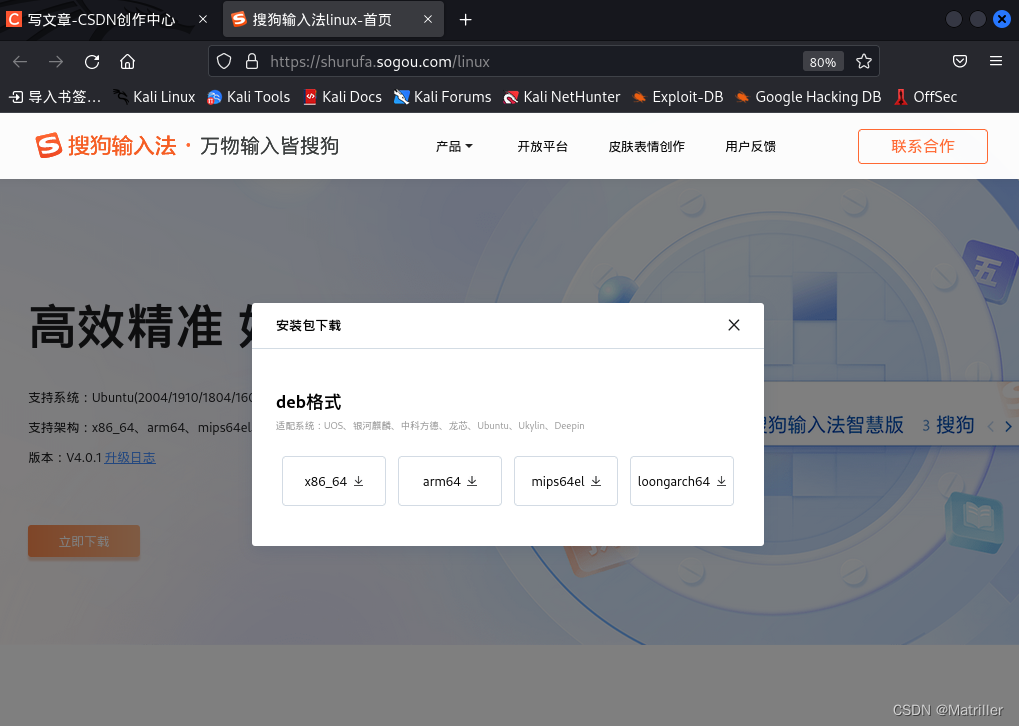Image resolution: width=1019 pixels, height=726 pixels.
Task: Bookmark this page with the star
Action: pos(864,62)
